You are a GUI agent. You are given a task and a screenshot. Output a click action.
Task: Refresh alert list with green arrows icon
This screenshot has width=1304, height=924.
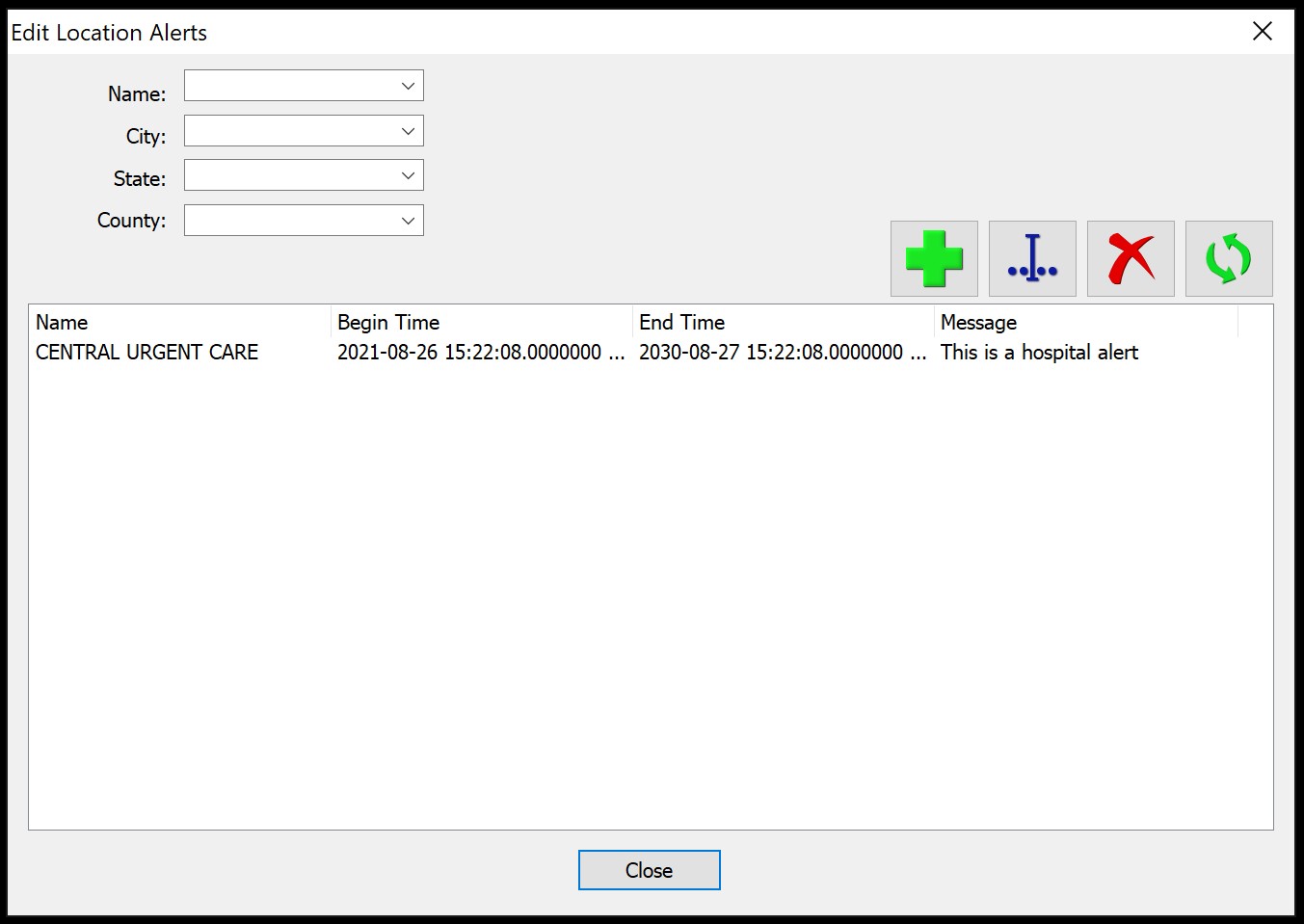coord(1229,258)
